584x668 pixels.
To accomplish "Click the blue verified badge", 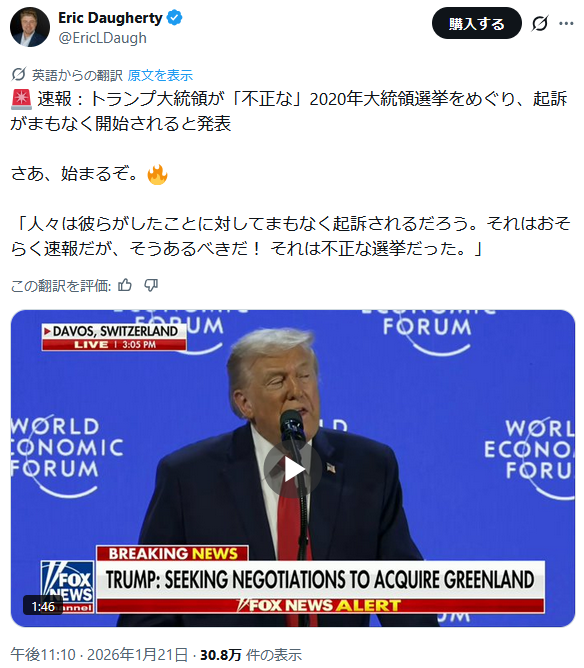I will pos(174,18).
